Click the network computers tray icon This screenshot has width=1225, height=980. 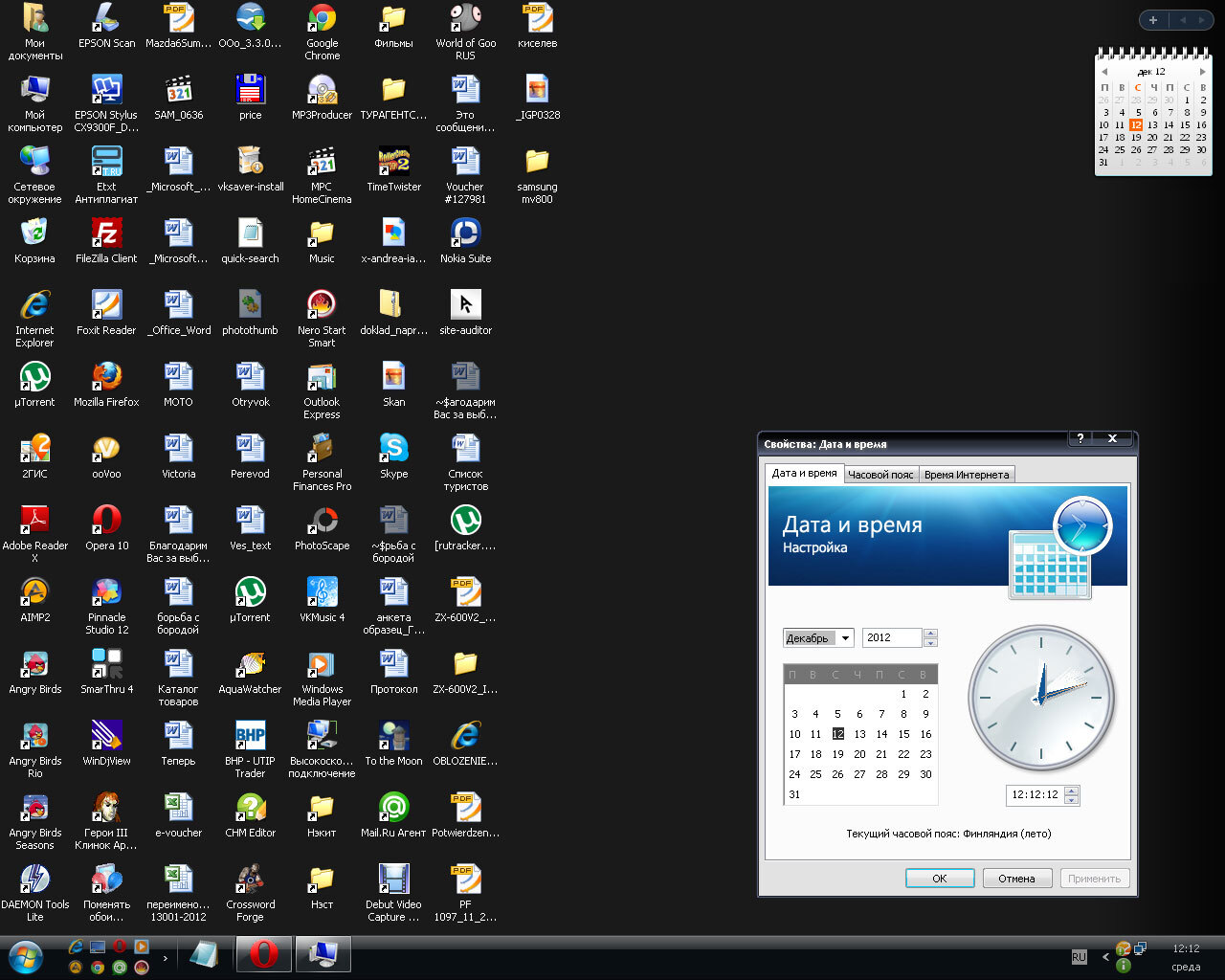(x=1140, y=949)
